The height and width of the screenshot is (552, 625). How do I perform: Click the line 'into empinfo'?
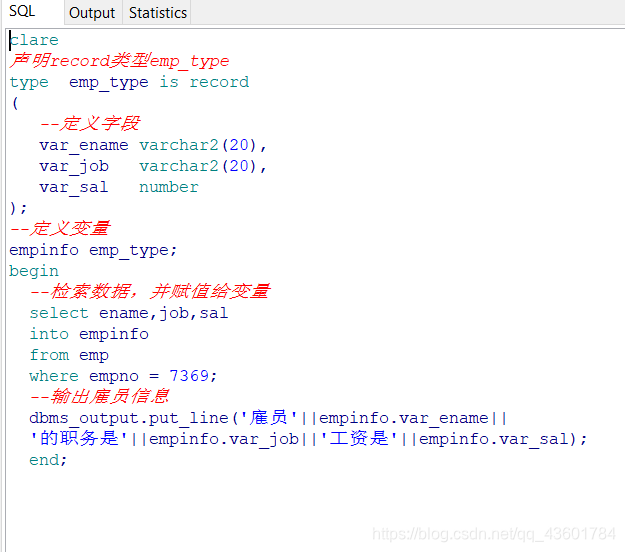(x=89, y=334)
